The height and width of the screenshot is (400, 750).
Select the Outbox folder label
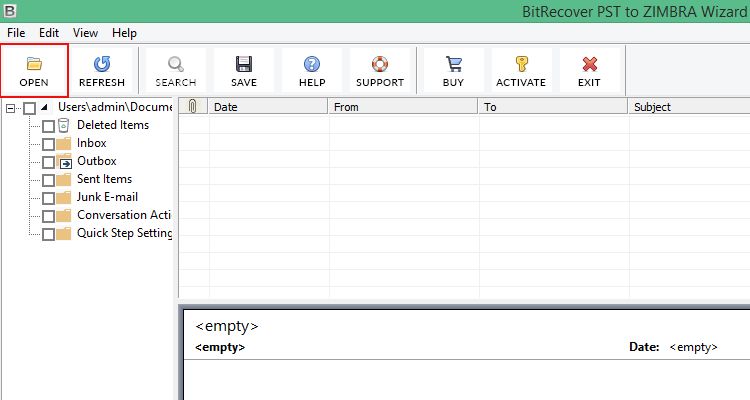97,161
